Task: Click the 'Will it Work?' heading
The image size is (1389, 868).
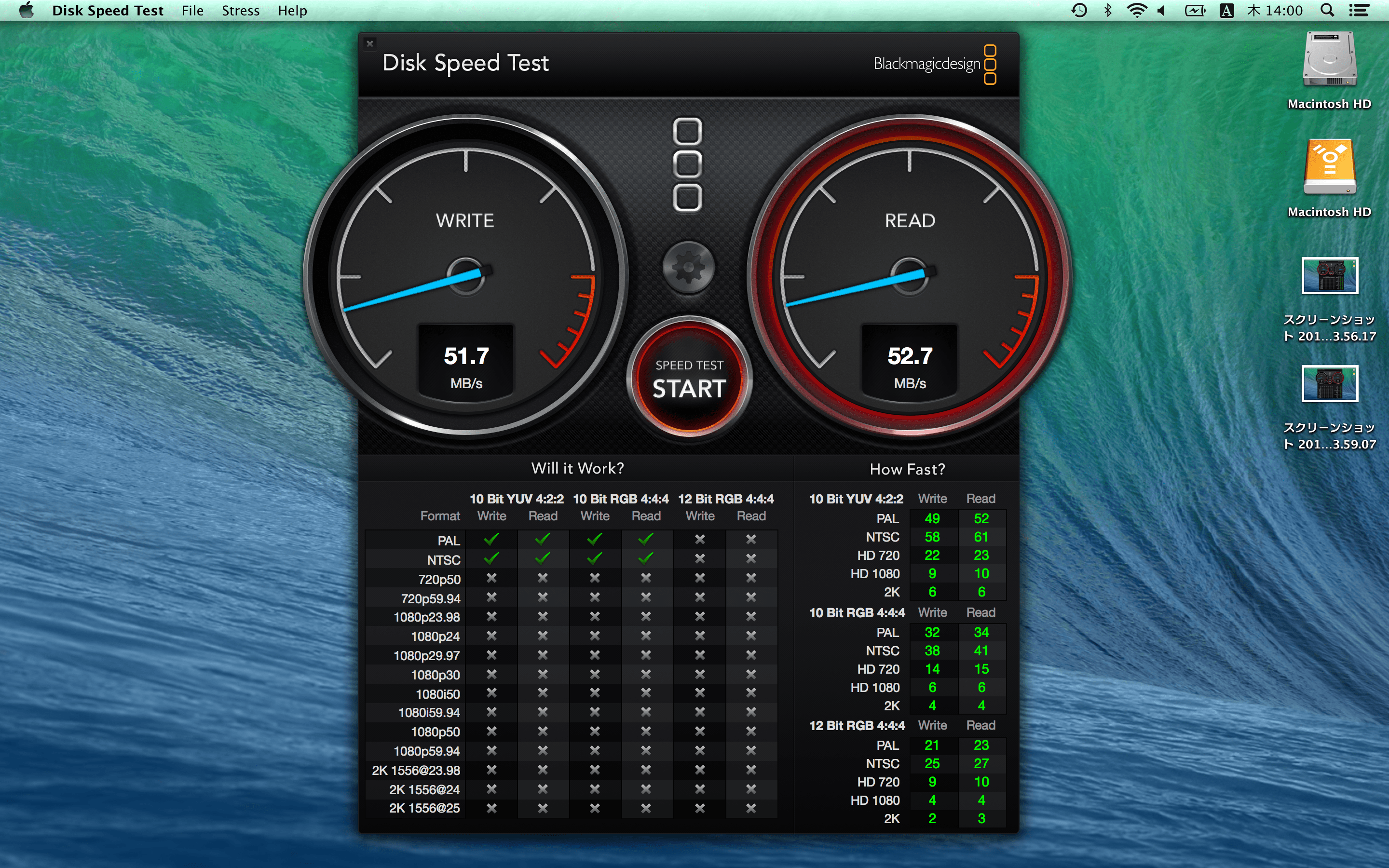Action: tap(577, 468)
